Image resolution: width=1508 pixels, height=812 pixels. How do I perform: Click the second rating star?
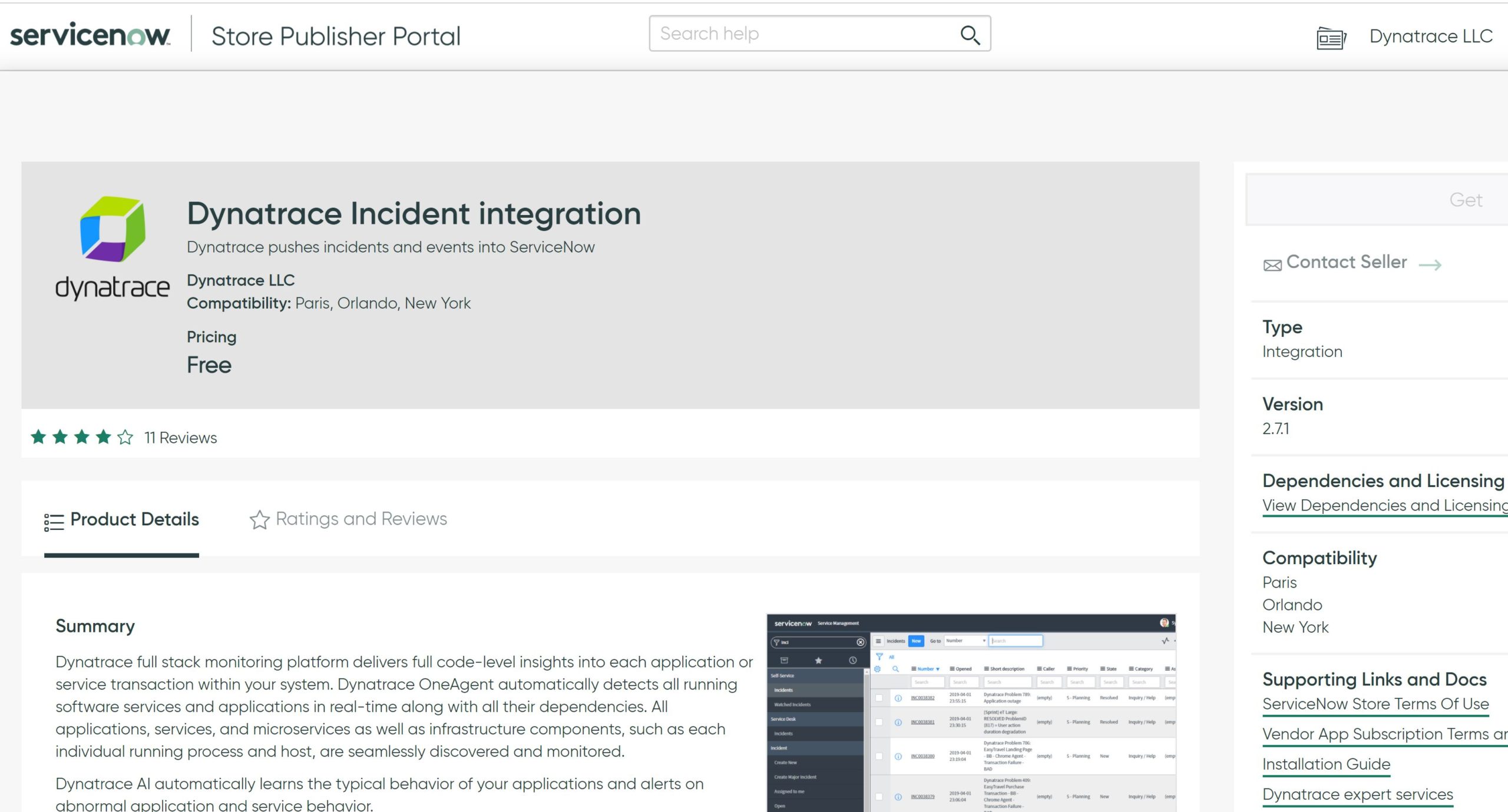point(60,437)
